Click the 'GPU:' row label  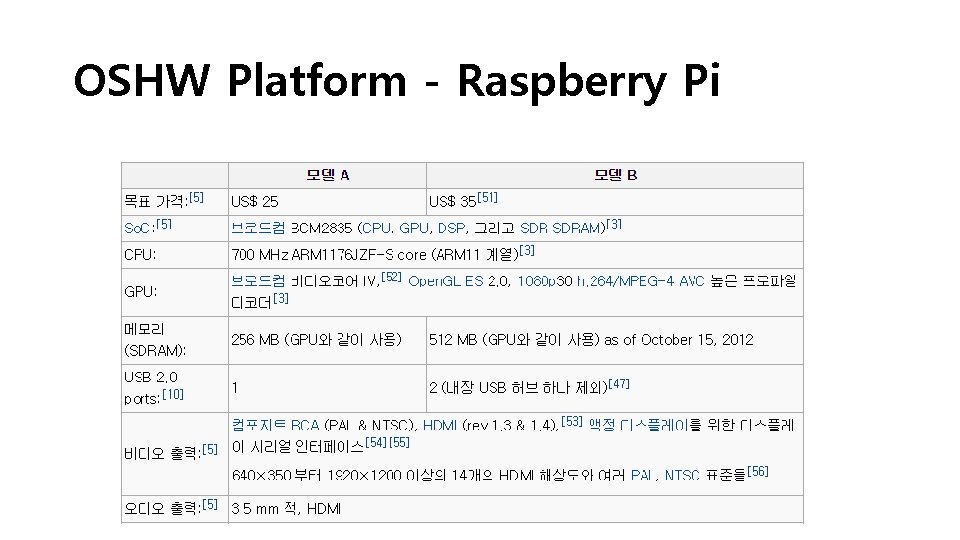pos(141,292)
